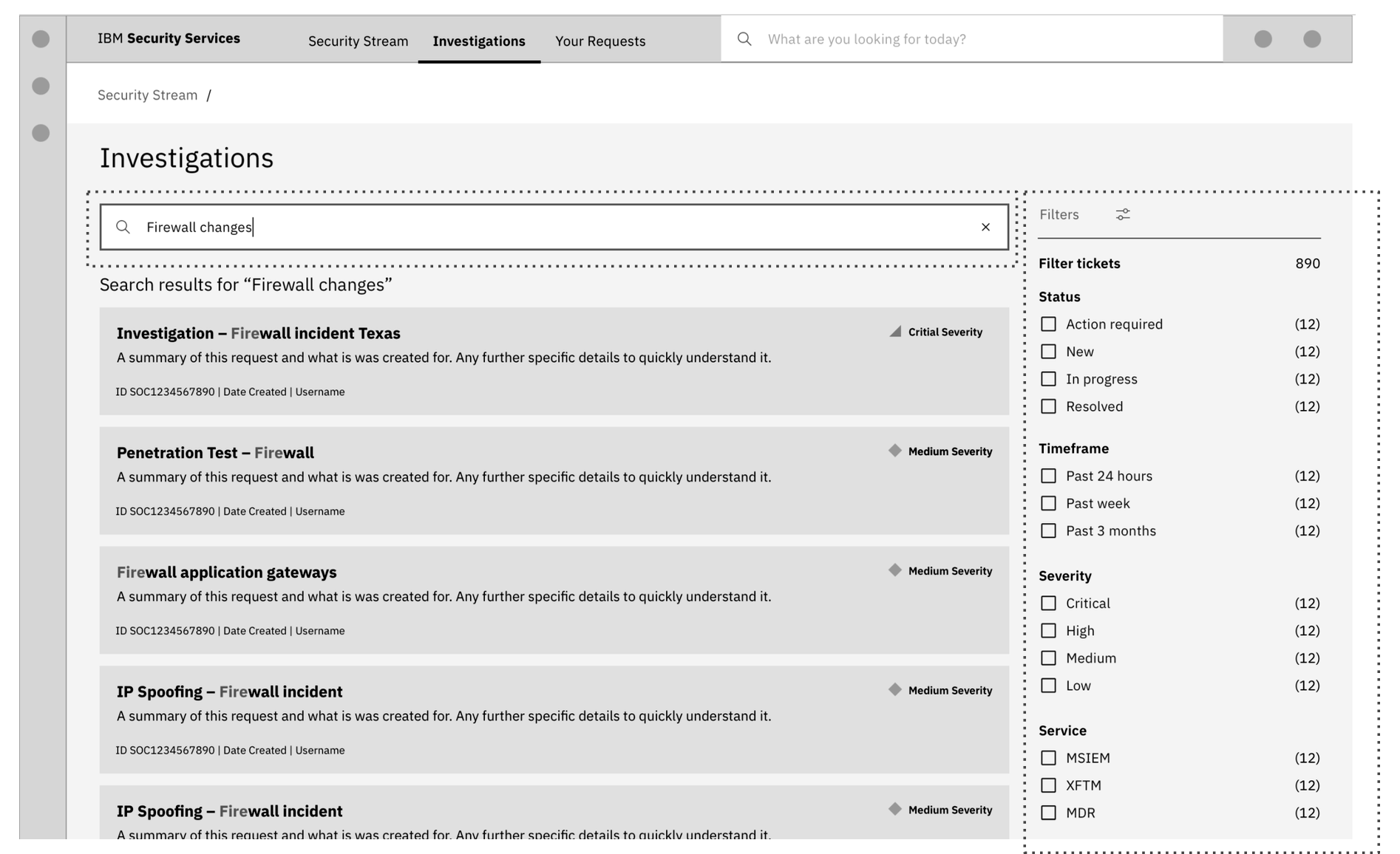This screenshot has height=854, width=1400.
Task: Click the Investigations page heading
Action: point(186,158)
